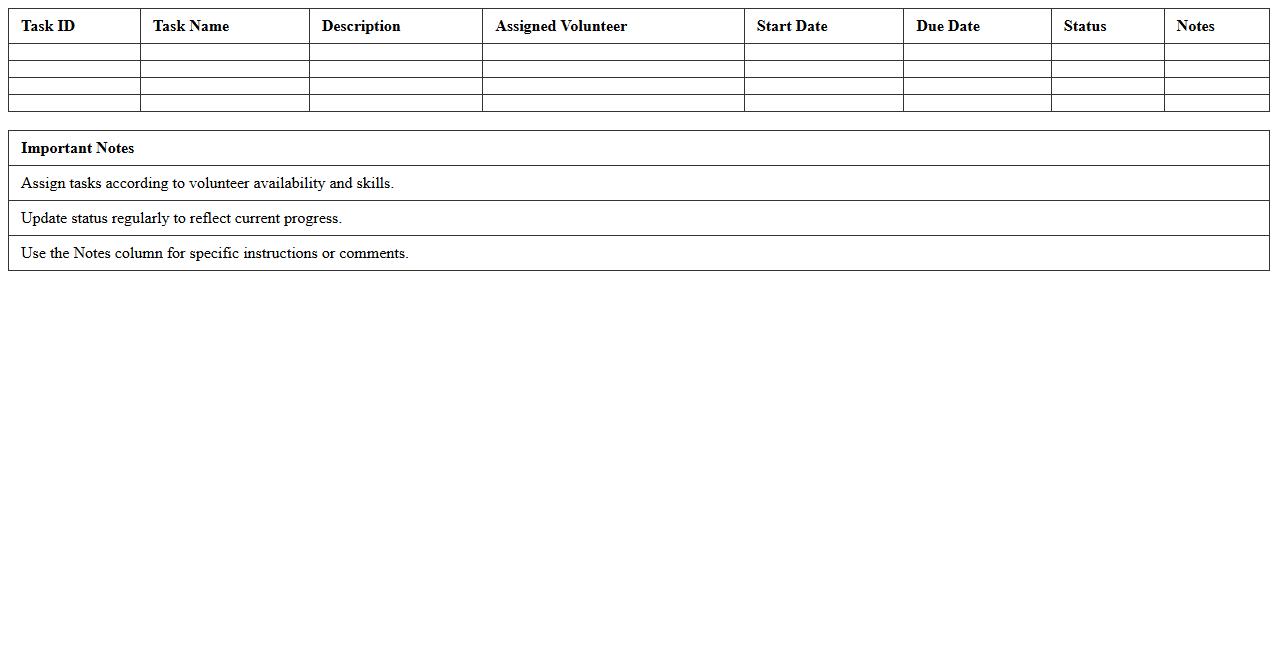The image size is (1278, 650).
Task: Click the note about volunteer availability and skills
Action: click(x=207, y=183)
